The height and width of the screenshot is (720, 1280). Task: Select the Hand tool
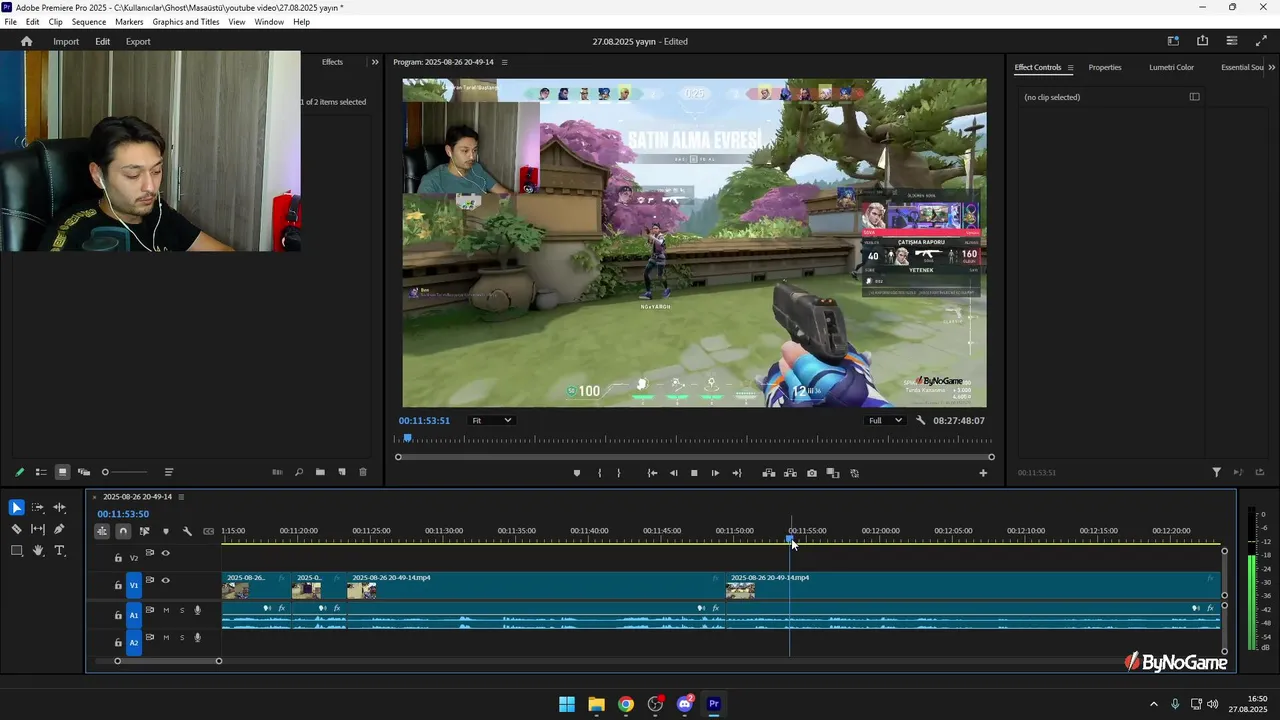(38, 550)
